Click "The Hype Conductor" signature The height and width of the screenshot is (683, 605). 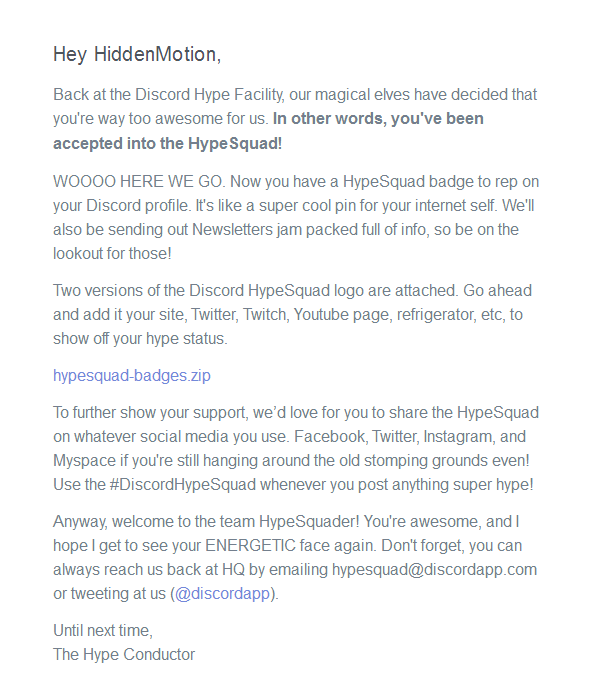point(124,654)
